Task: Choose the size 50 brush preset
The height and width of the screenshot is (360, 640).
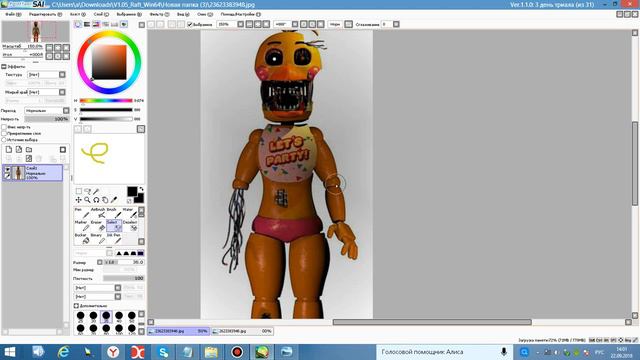Action: pyautogui.click(x=131, y=316)
